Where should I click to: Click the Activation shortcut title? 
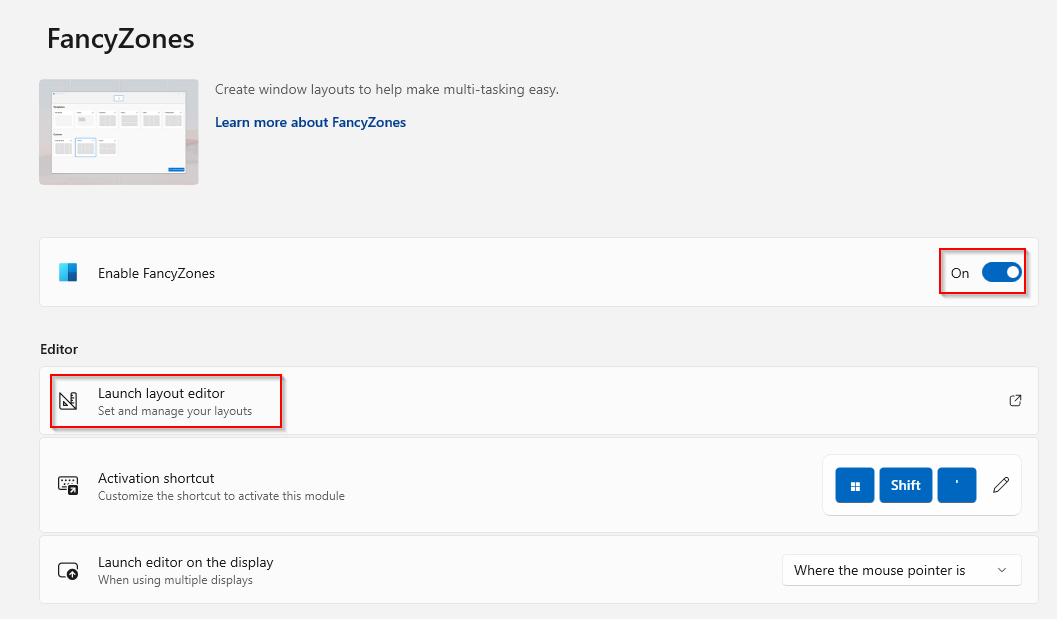(156, 478)
